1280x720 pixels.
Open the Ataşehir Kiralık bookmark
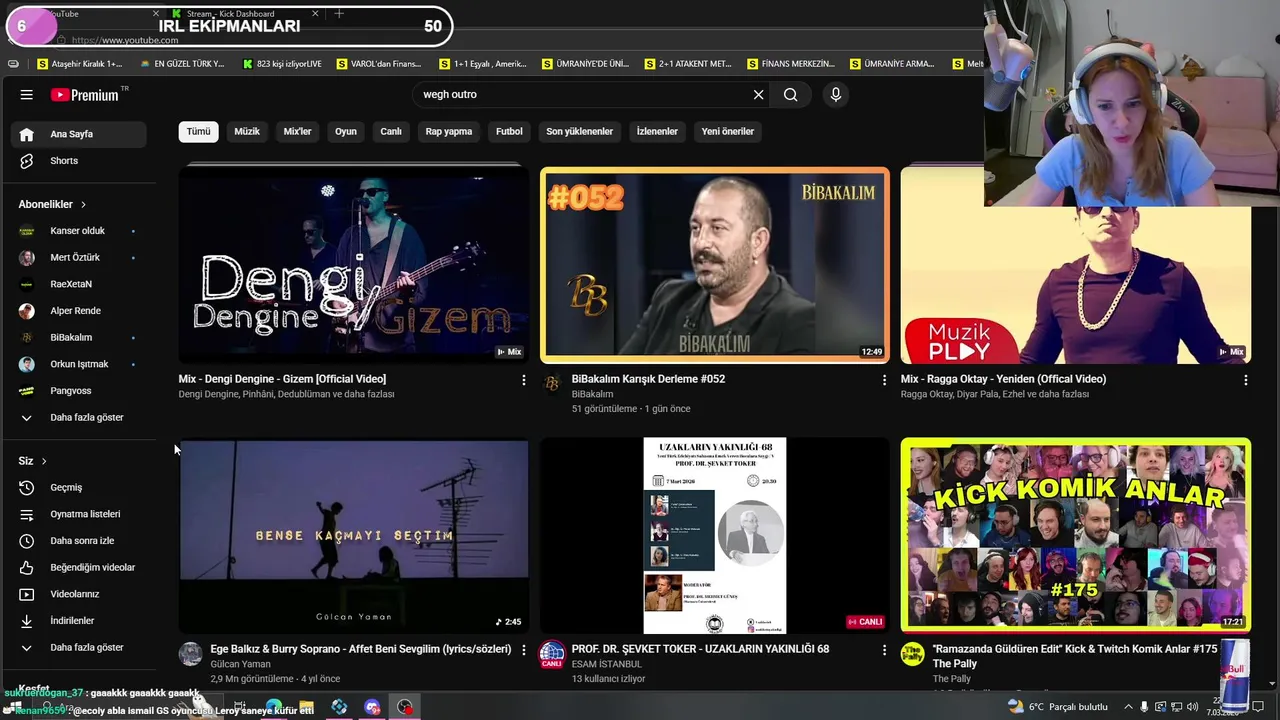(79, 64)
